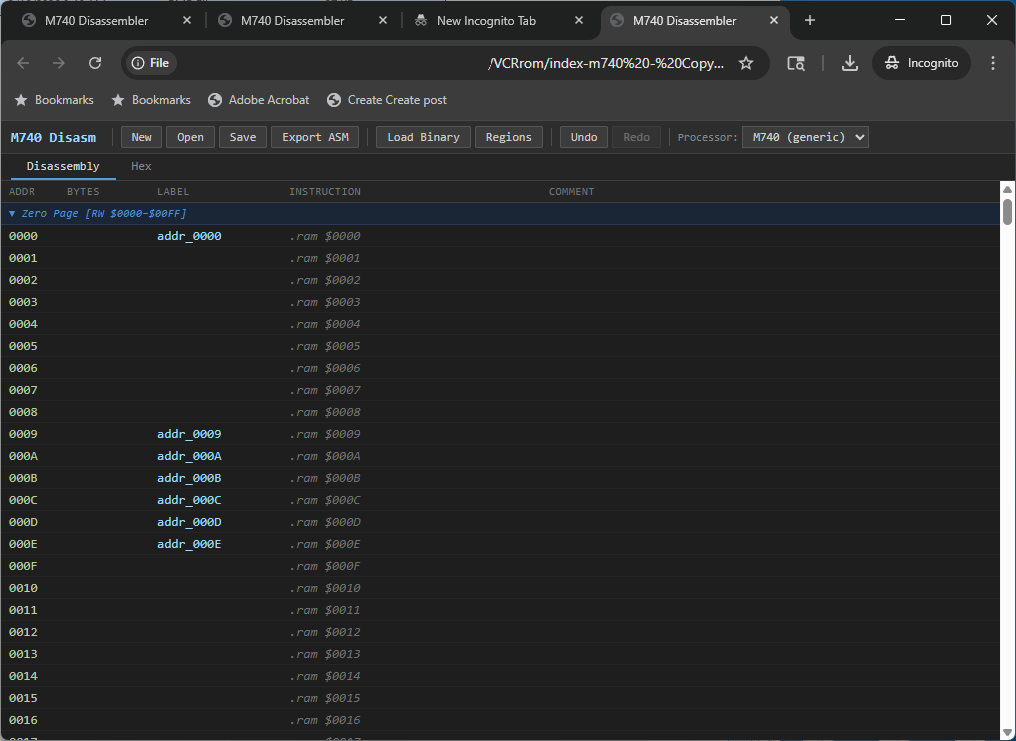This screenshot has height=741, width=1016.
Task: Open the browser downloads icon
Action: 849,63
